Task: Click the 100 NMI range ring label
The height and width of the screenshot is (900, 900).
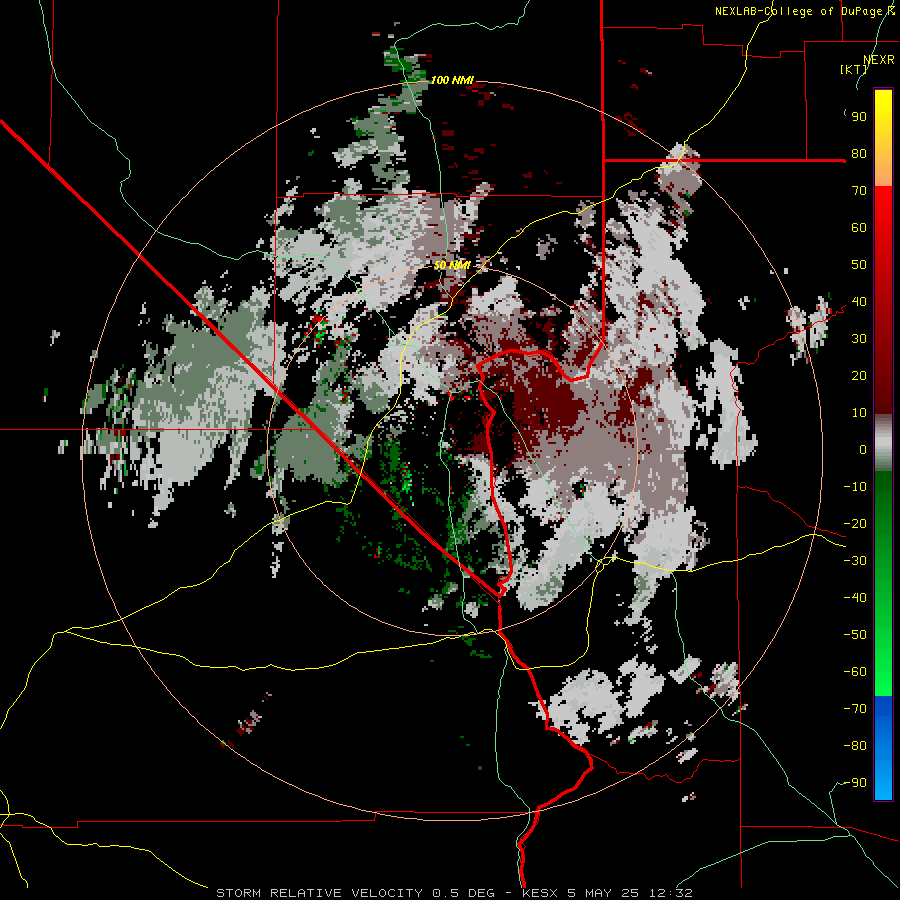Action: [x=452, y=80]
